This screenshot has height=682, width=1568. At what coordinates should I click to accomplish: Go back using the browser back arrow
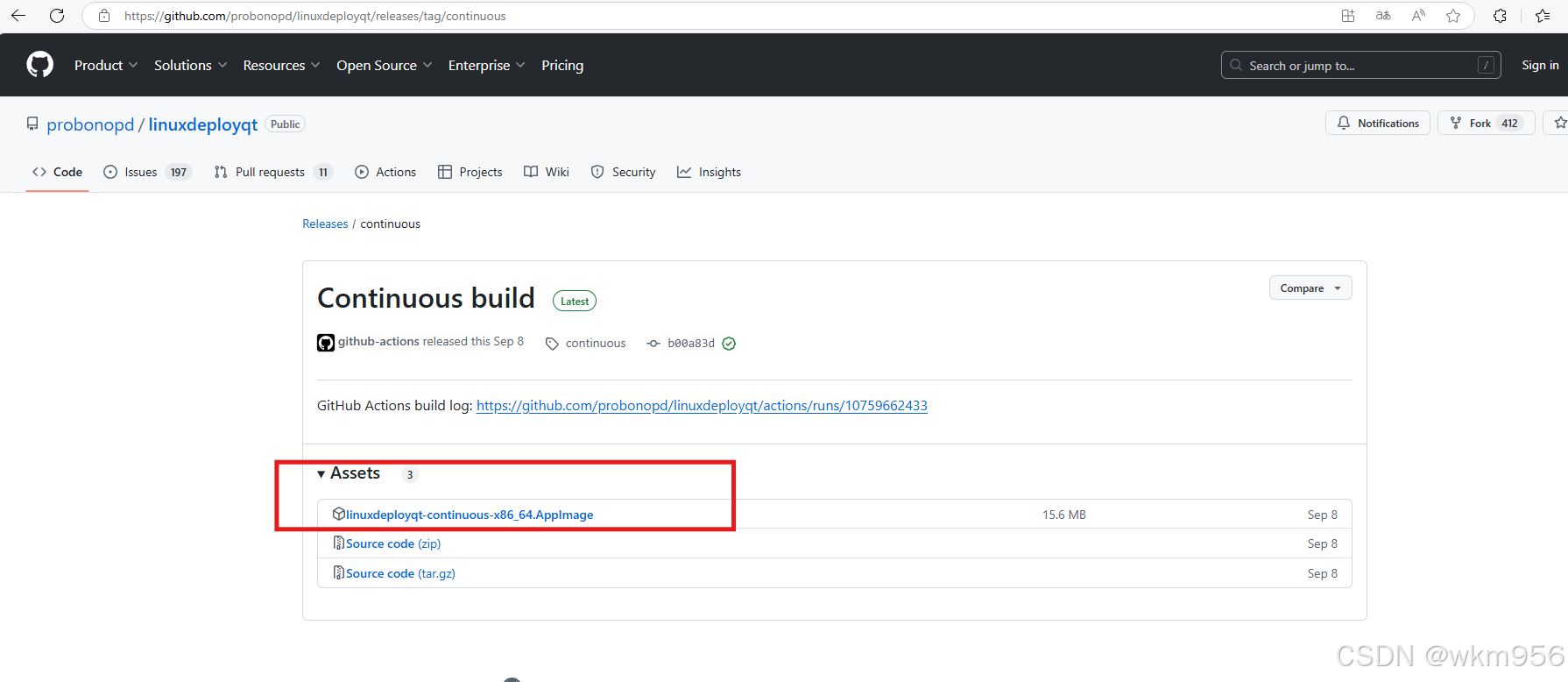point(18,16)
